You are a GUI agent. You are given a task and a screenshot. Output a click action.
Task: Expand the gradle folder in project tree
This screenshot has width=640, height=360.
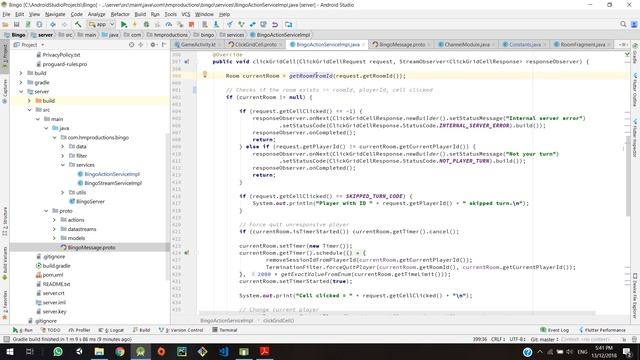point(21,82)
